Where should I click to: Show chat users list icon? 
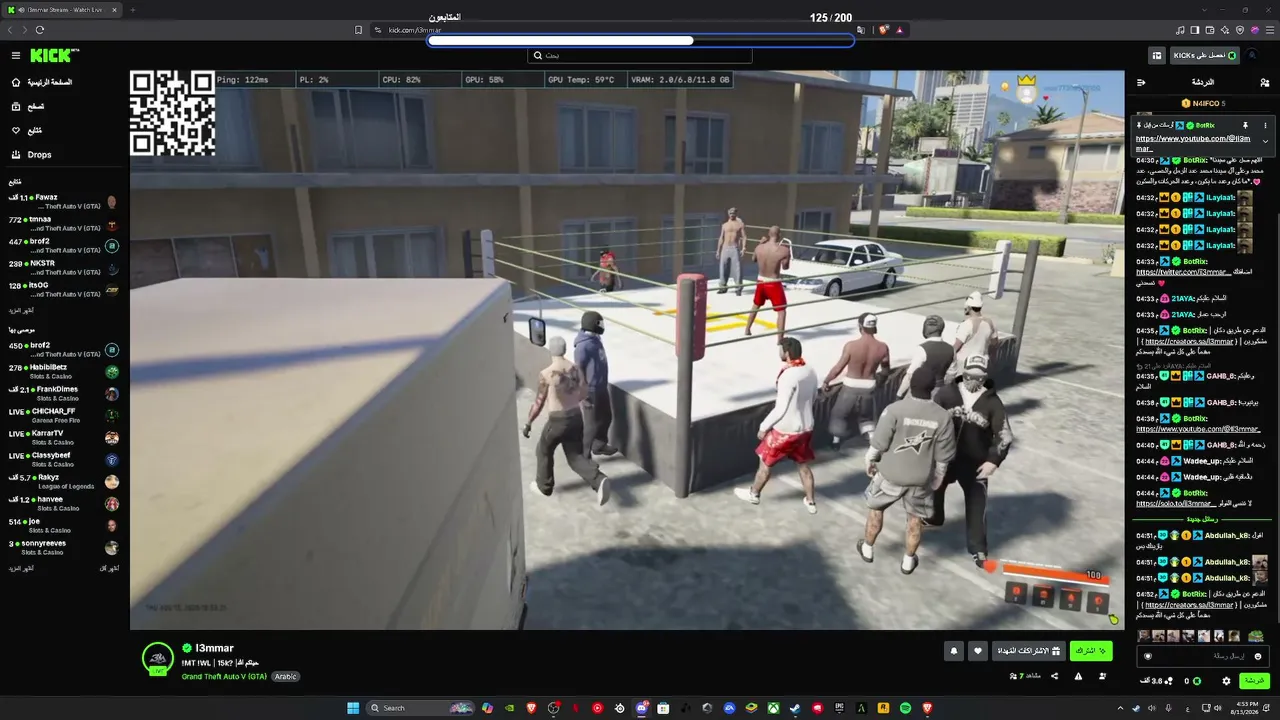pyautogui.click(x=1263, y=82)
